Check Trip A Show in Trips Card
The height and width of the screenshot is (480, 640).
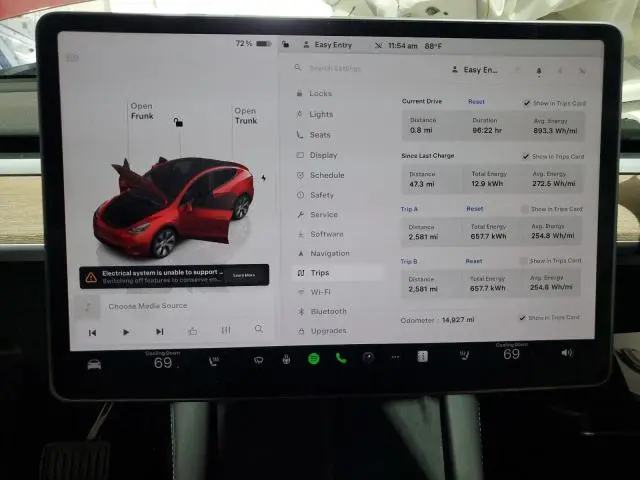pyautogui.click(x=524, y=209)
